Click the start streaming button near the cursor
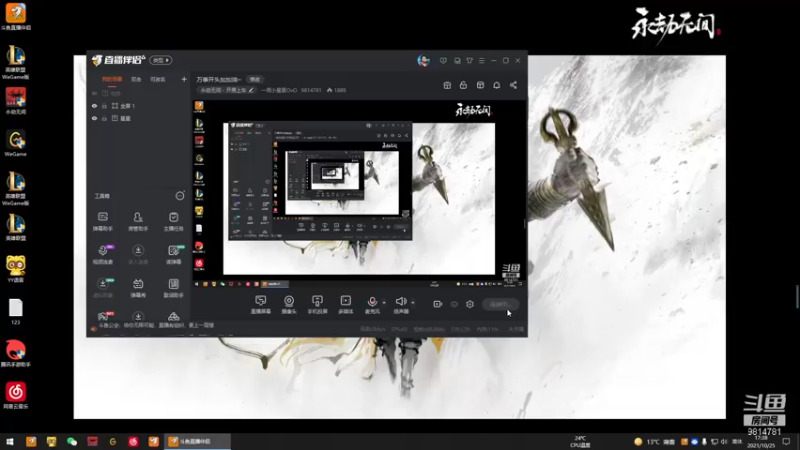 [x=500, y=305]
